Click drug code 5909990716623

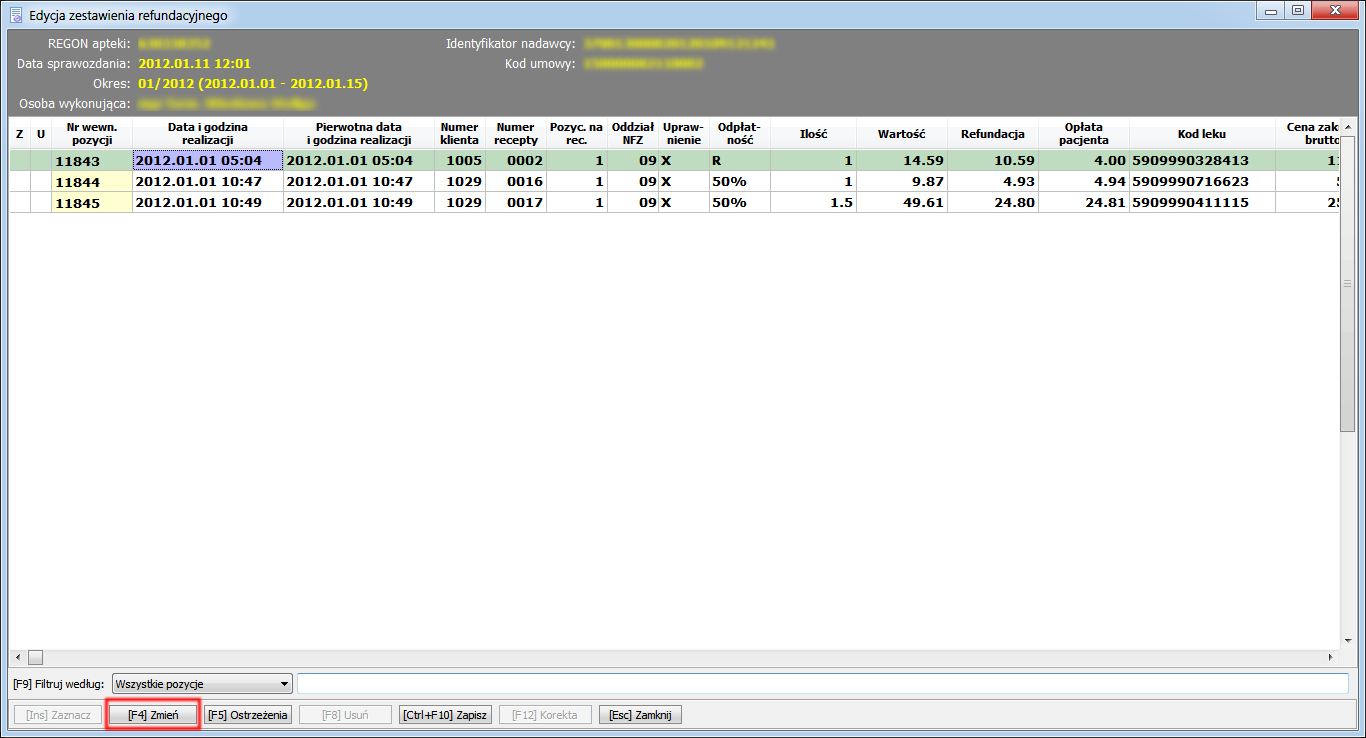click(x=1202, y=181)
